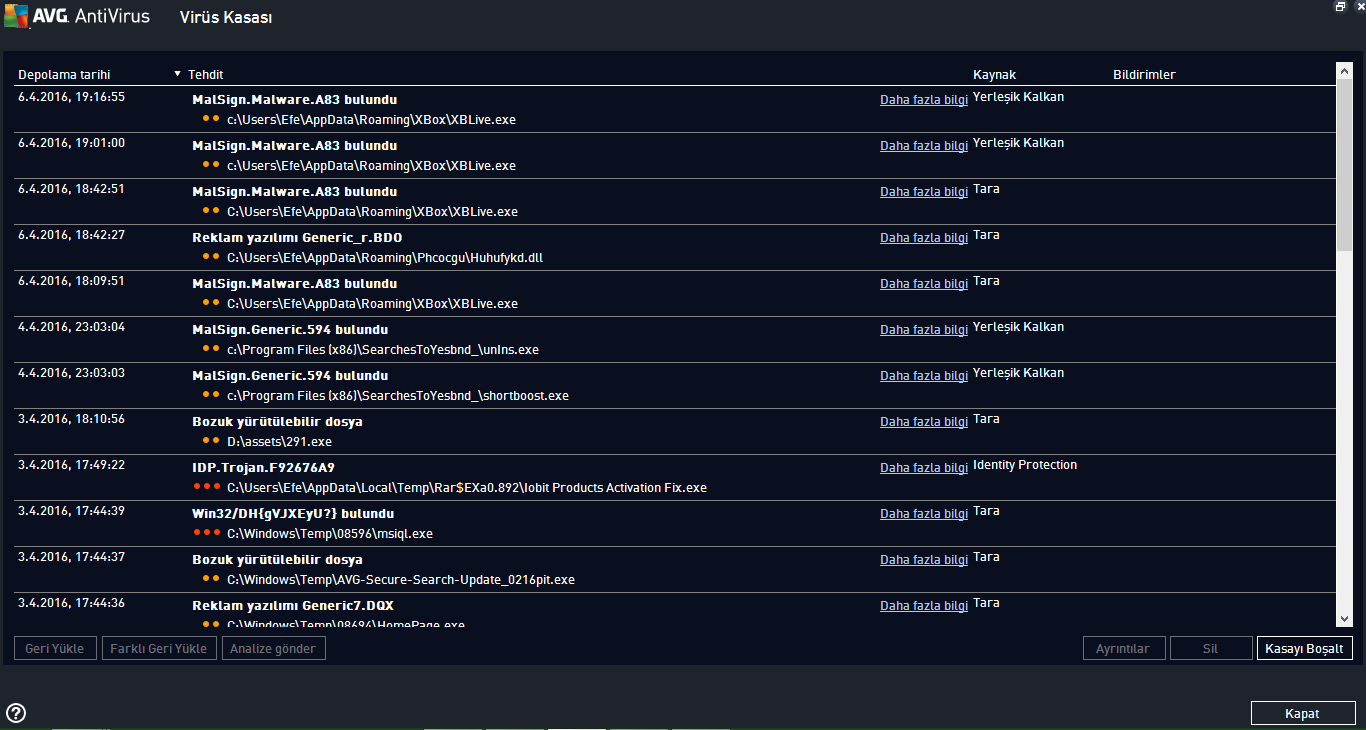Image resolution: width=1366 pixels, height=730 pixels.
Task: Click the Ayrıntılar button
Action: pyautogui.click(x=1123, y=648)
